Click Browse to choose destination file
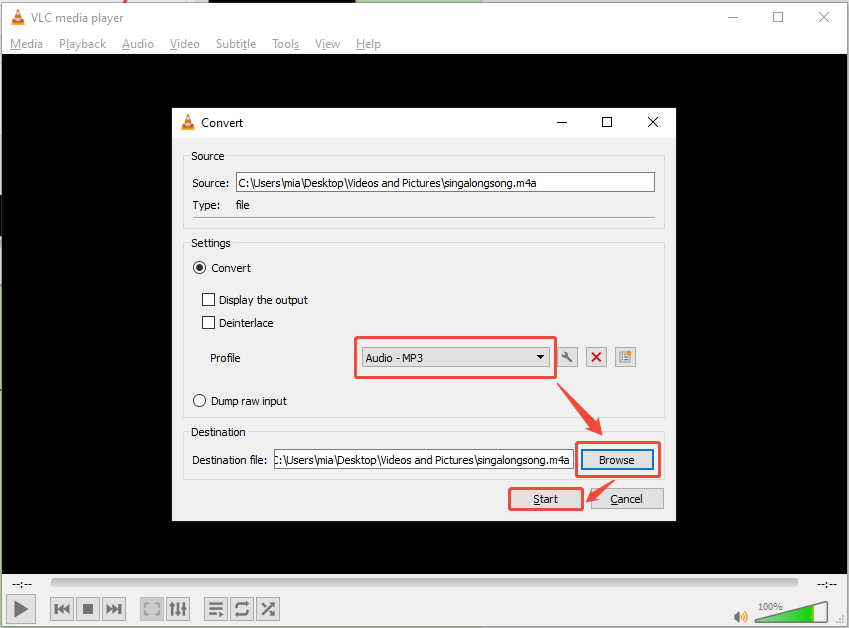Screen dimensions: 849x628 (617, 460)
